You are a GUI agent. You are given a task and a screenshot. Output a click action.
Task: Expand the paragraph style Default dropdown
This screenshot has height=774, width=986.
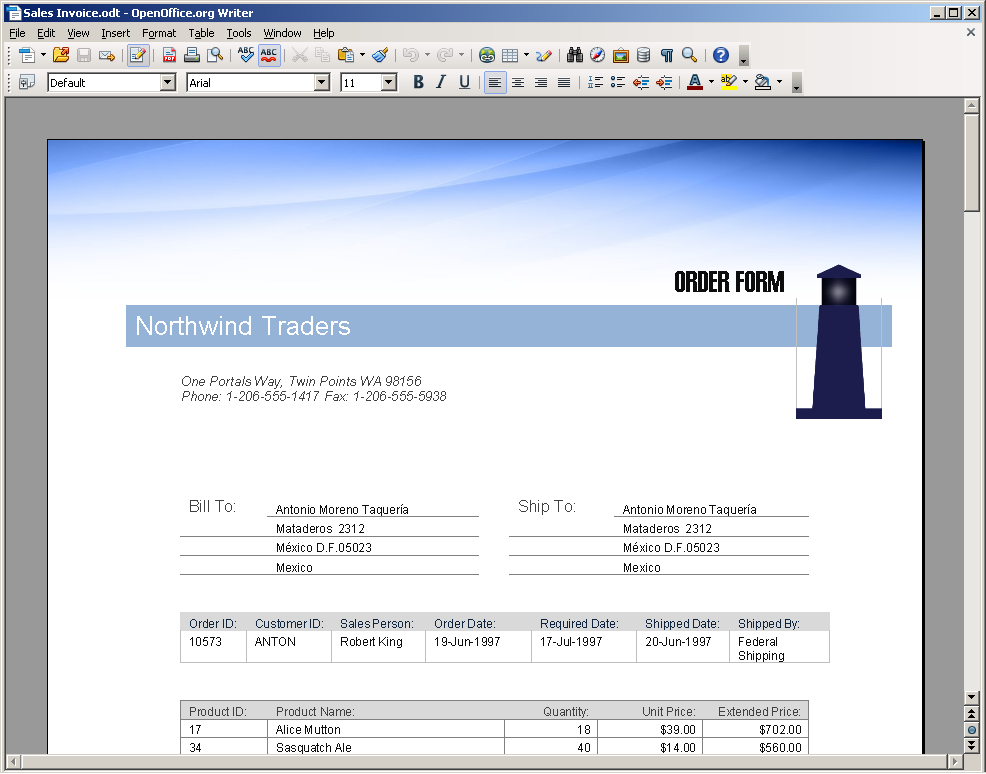[x=168, y=83]
